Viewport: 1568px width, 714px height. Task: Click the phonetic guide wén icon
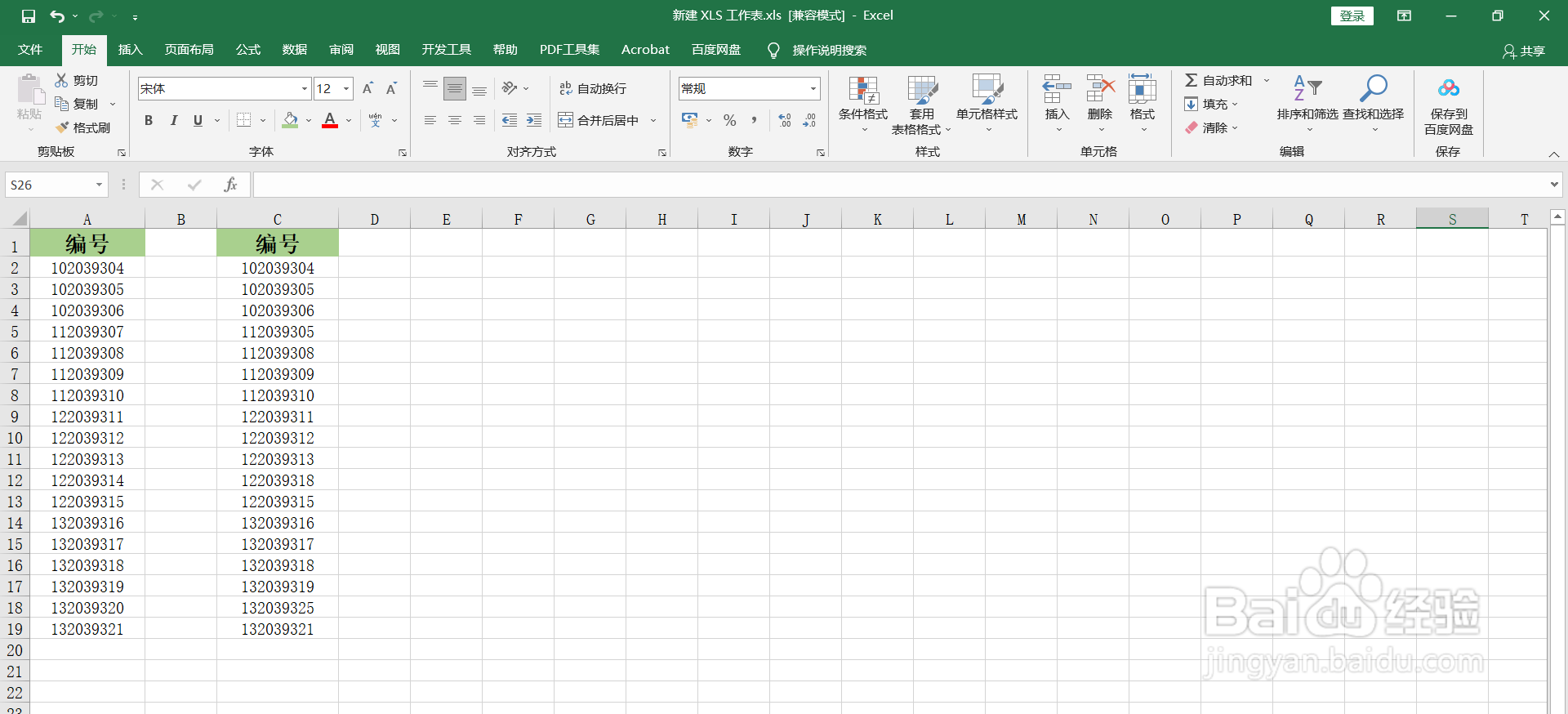pos(375,120)
